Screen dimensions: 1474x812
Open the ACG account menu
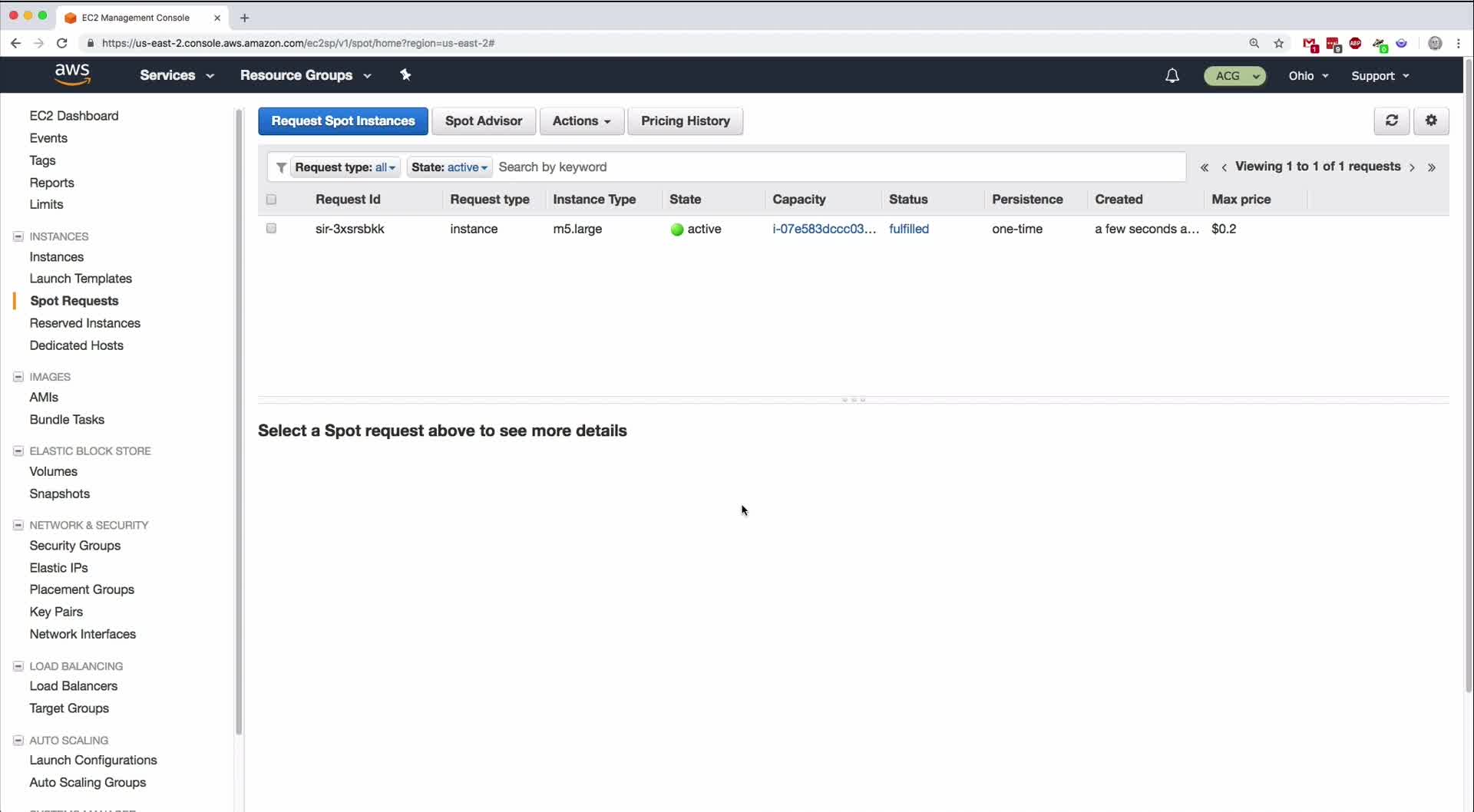(1234, 76)
